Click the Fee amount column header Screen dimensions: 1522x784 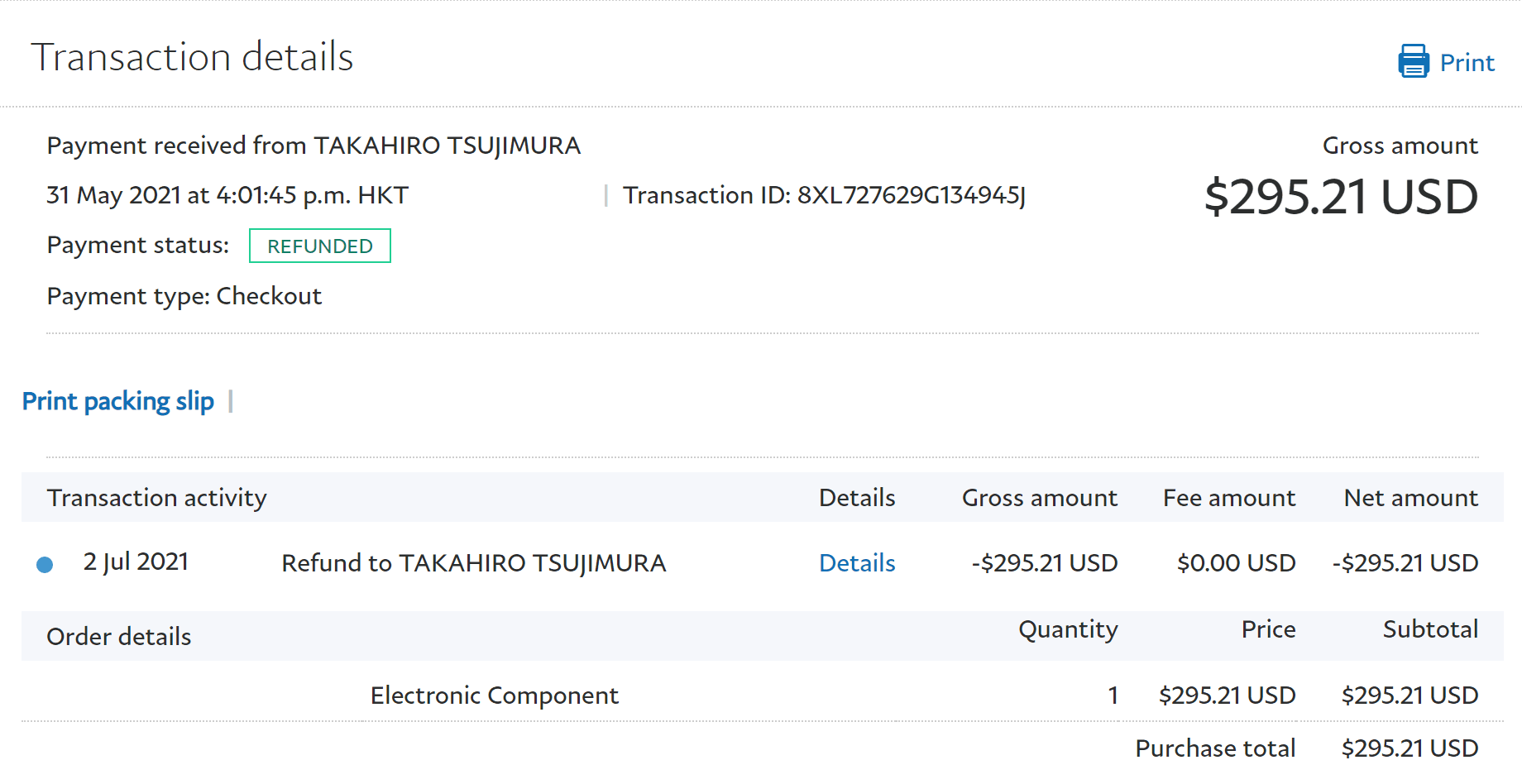pos(1228,498)
